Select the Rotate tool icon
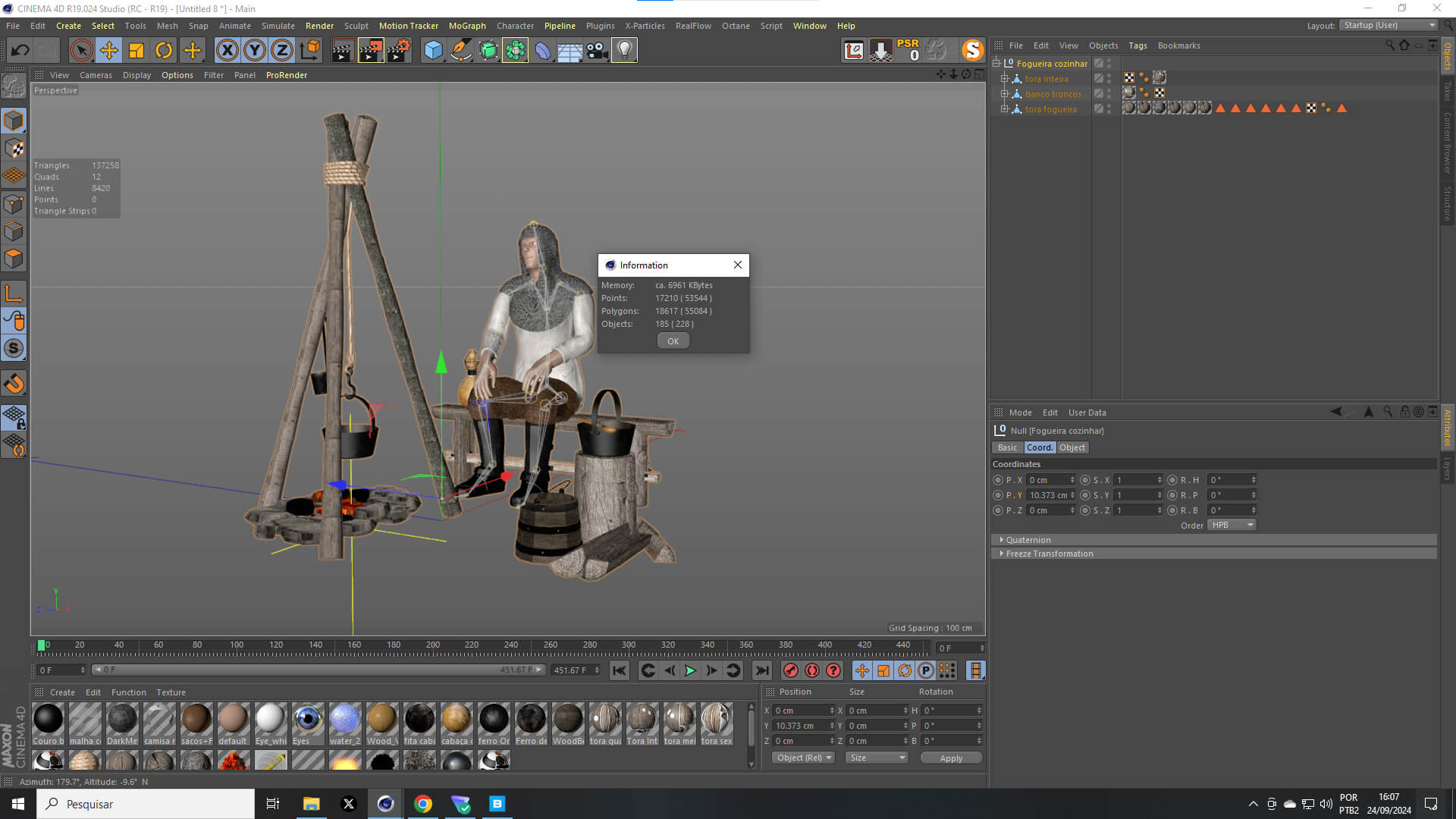 click(164, 51)
